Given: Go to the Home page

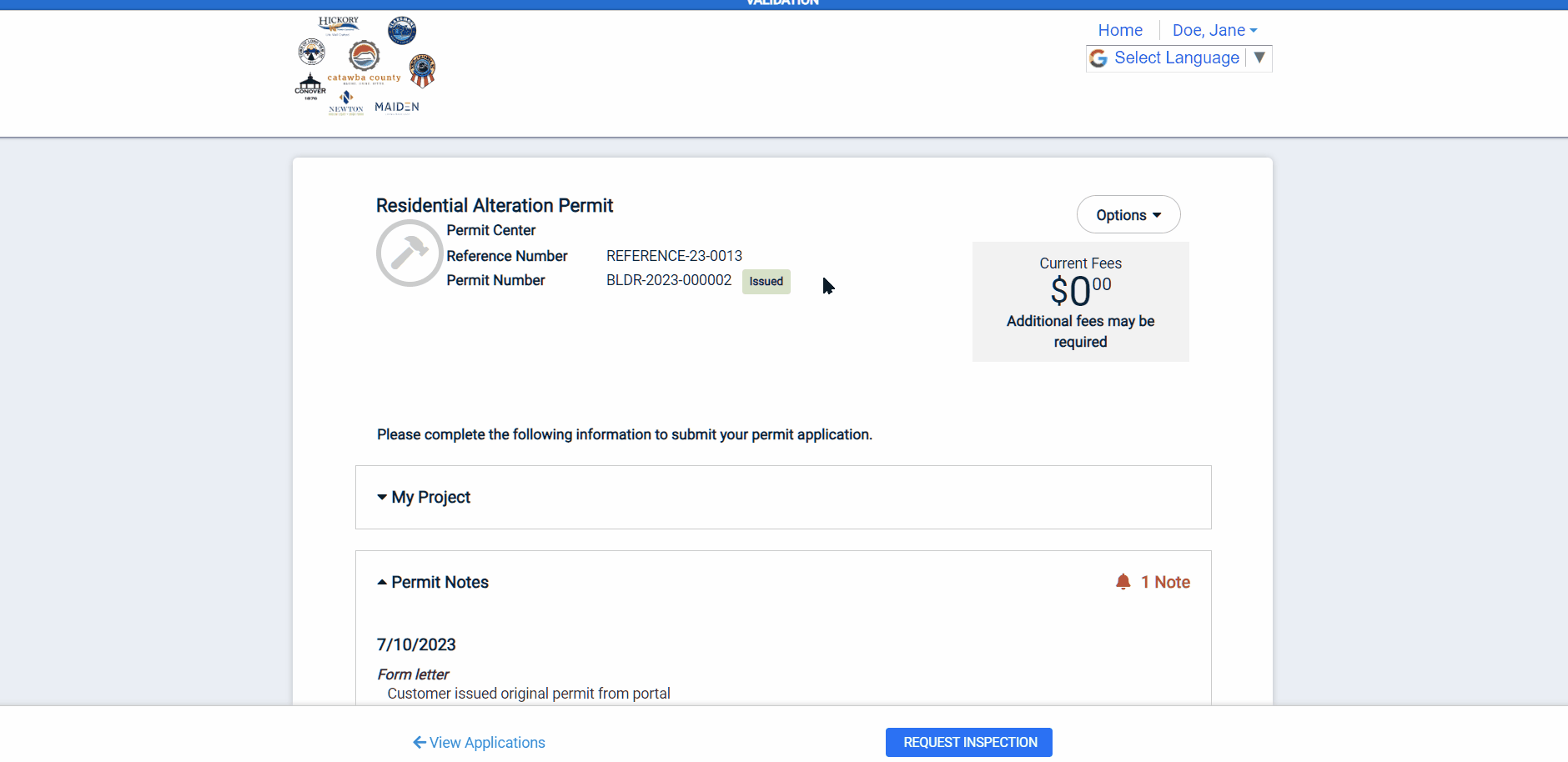Looking at the screenshot, I should [1119, 30].
